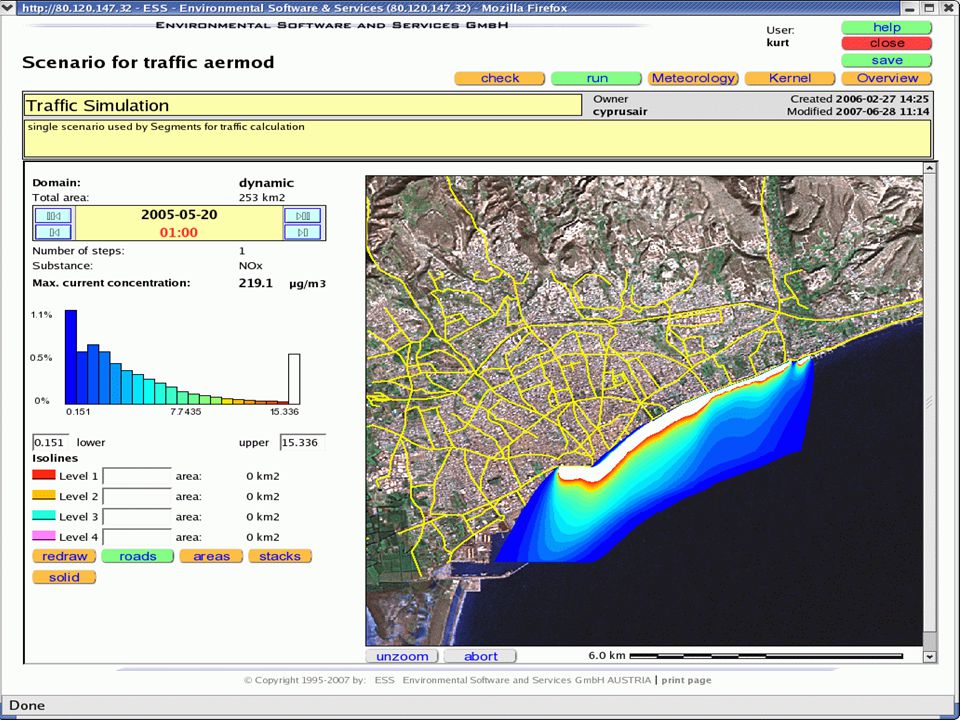Abort the current operation
960x720 pixels.
coord(481,656)
